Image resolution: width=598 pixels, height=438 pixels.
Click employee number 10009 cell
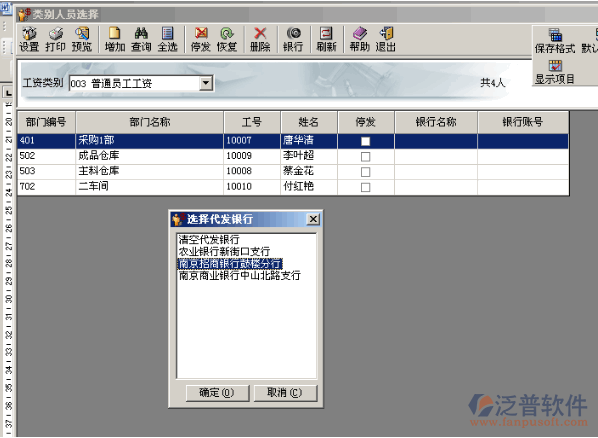click(x=252, y=156)
